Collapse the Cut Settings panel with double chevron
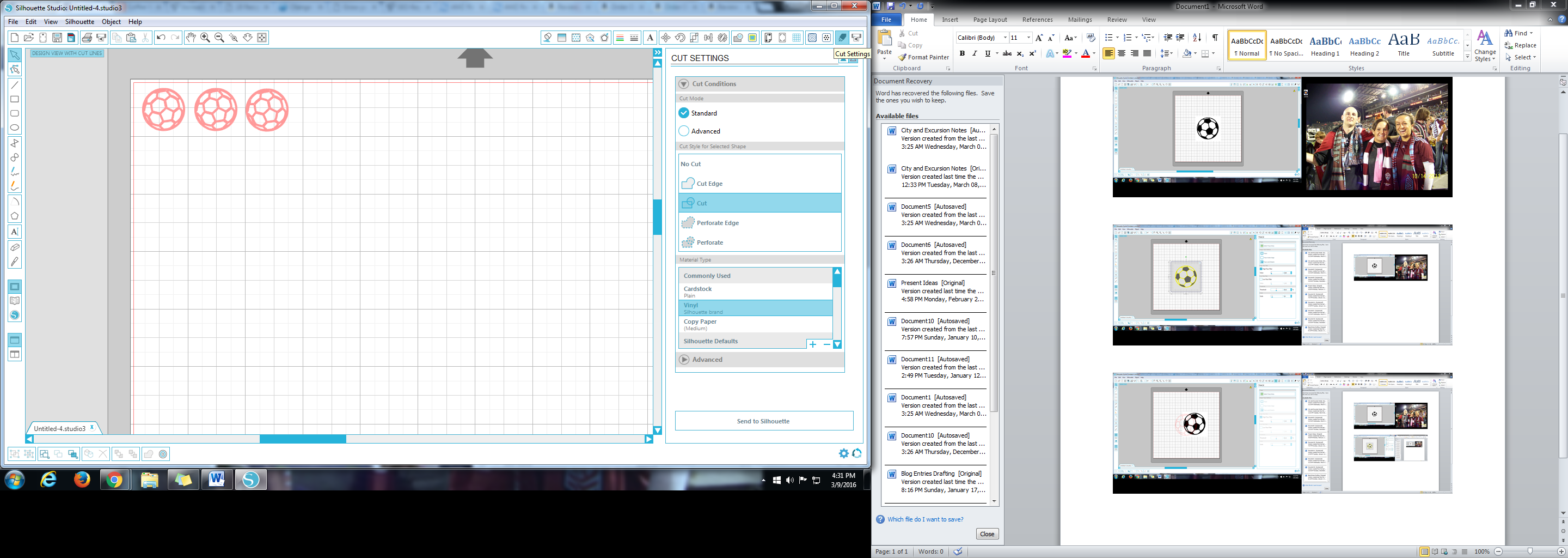The width and height of the screenshot is (1568, 558). [x=657, y=53]
